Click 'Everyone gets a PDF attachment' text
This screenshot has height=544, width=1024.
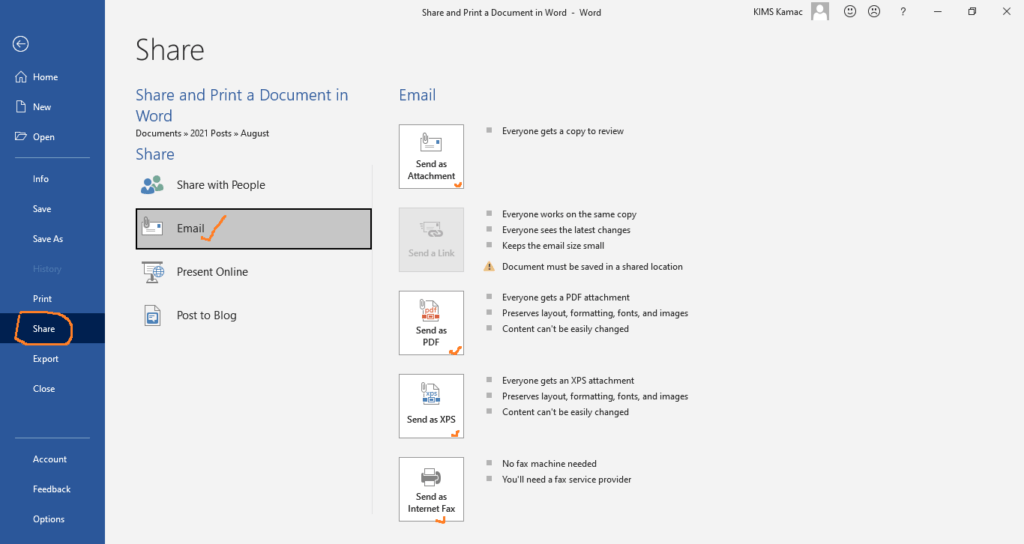[566, 297]
